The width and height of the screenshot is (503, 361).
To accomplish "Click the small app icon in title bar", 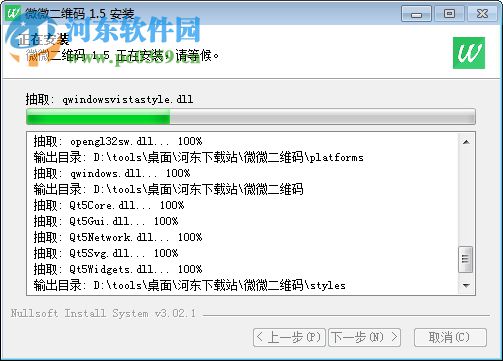I will (12, 13).
